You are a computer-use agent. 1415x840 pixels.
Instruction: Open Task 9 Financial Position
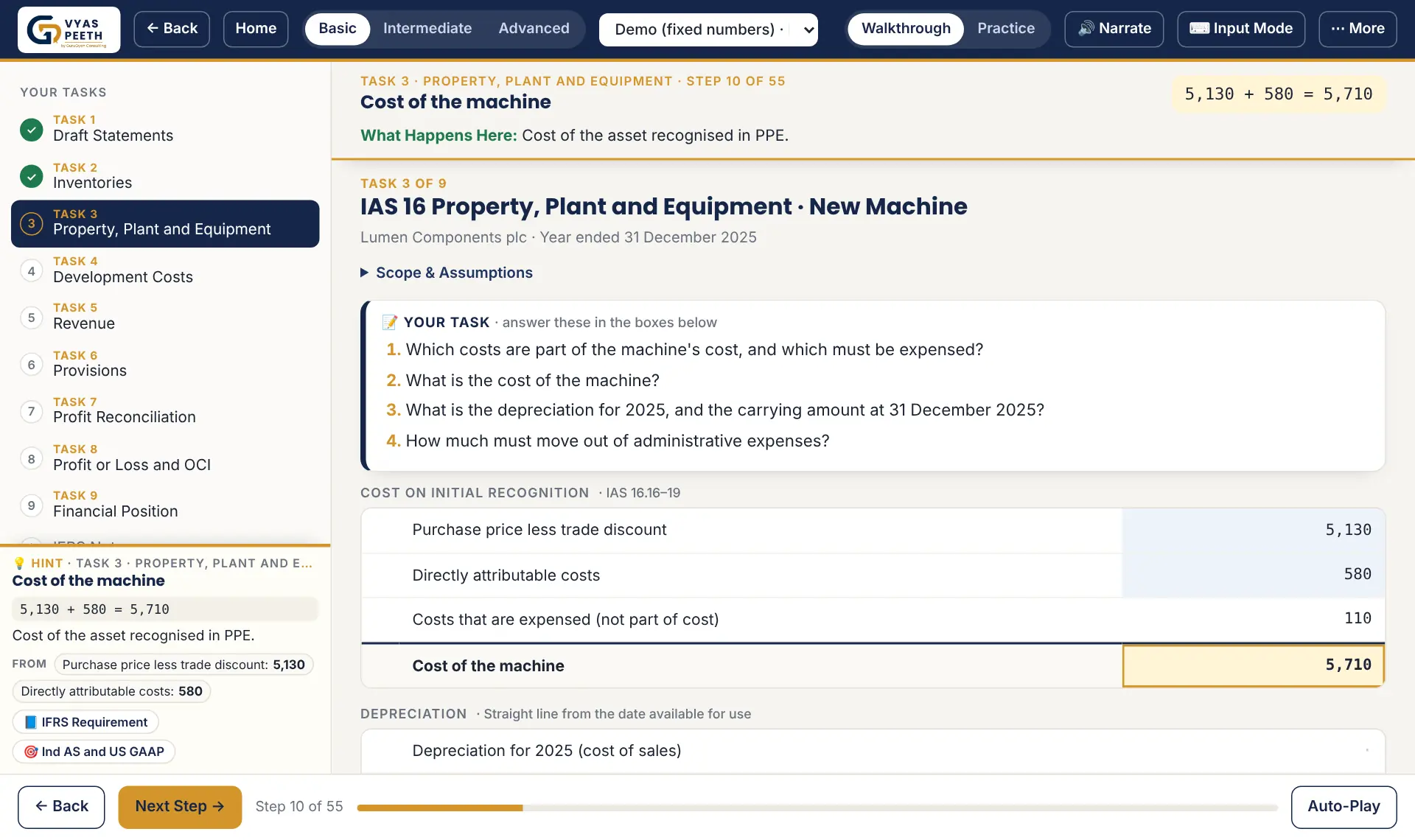(x=165, y=505)
